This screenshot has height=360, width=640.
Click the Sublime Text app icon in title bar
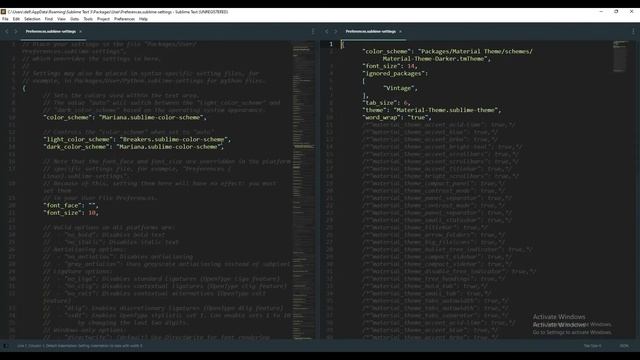point(4,12)
